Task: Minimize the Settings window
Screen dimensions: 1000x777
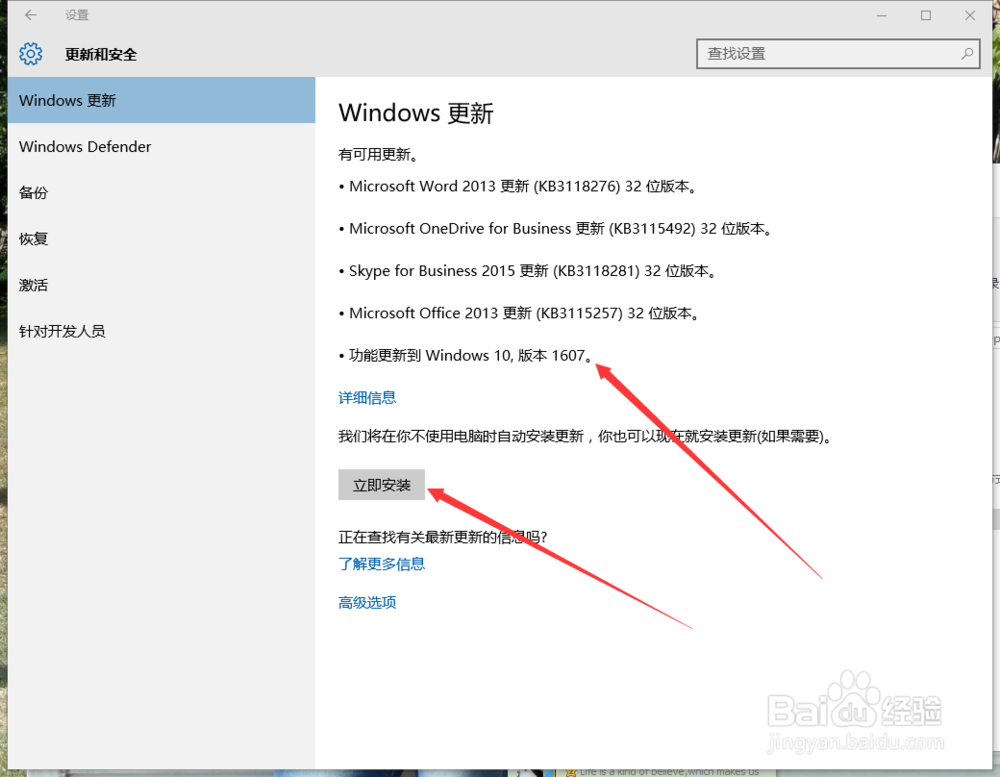Action: pyautogui.click(x=882, y=15)
